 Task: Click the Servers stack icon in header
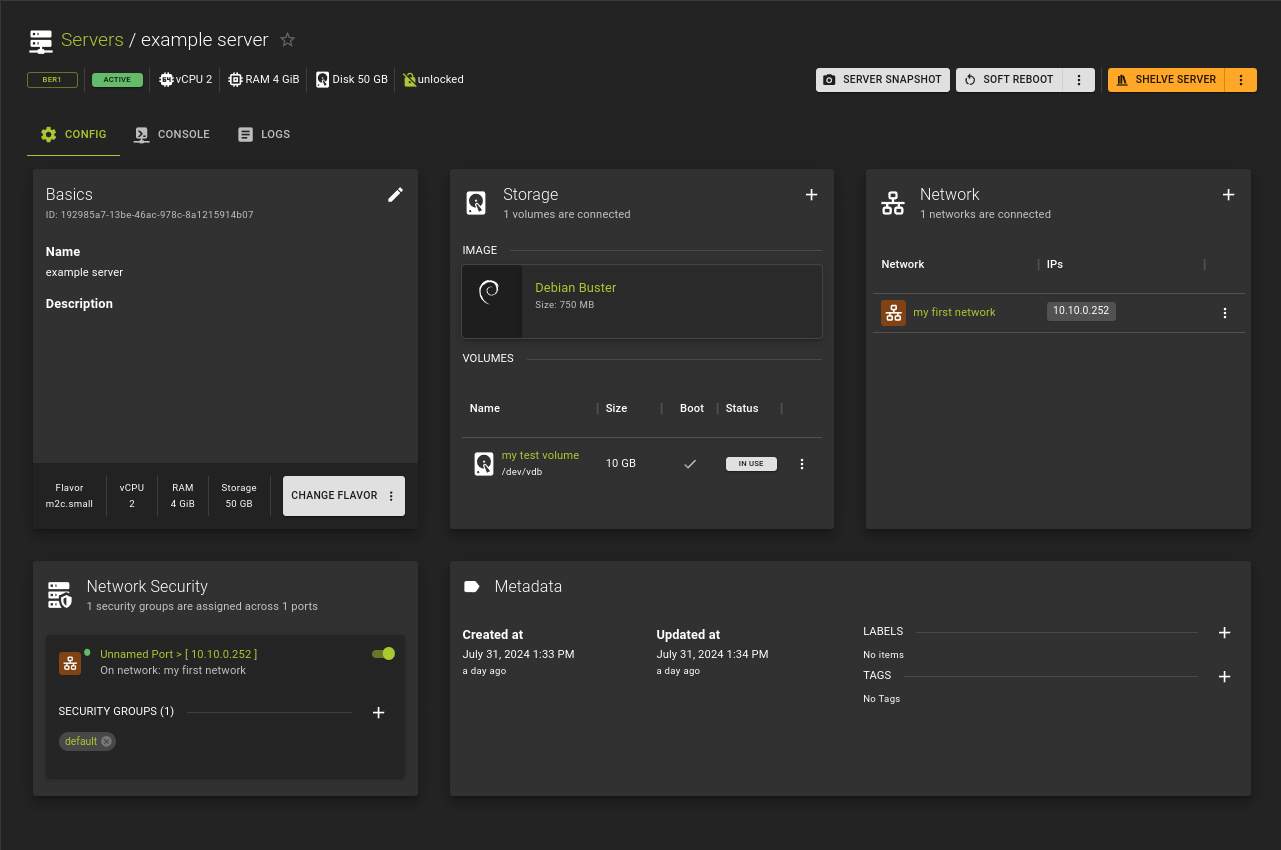pyautogui.click(x=40, y=41)
